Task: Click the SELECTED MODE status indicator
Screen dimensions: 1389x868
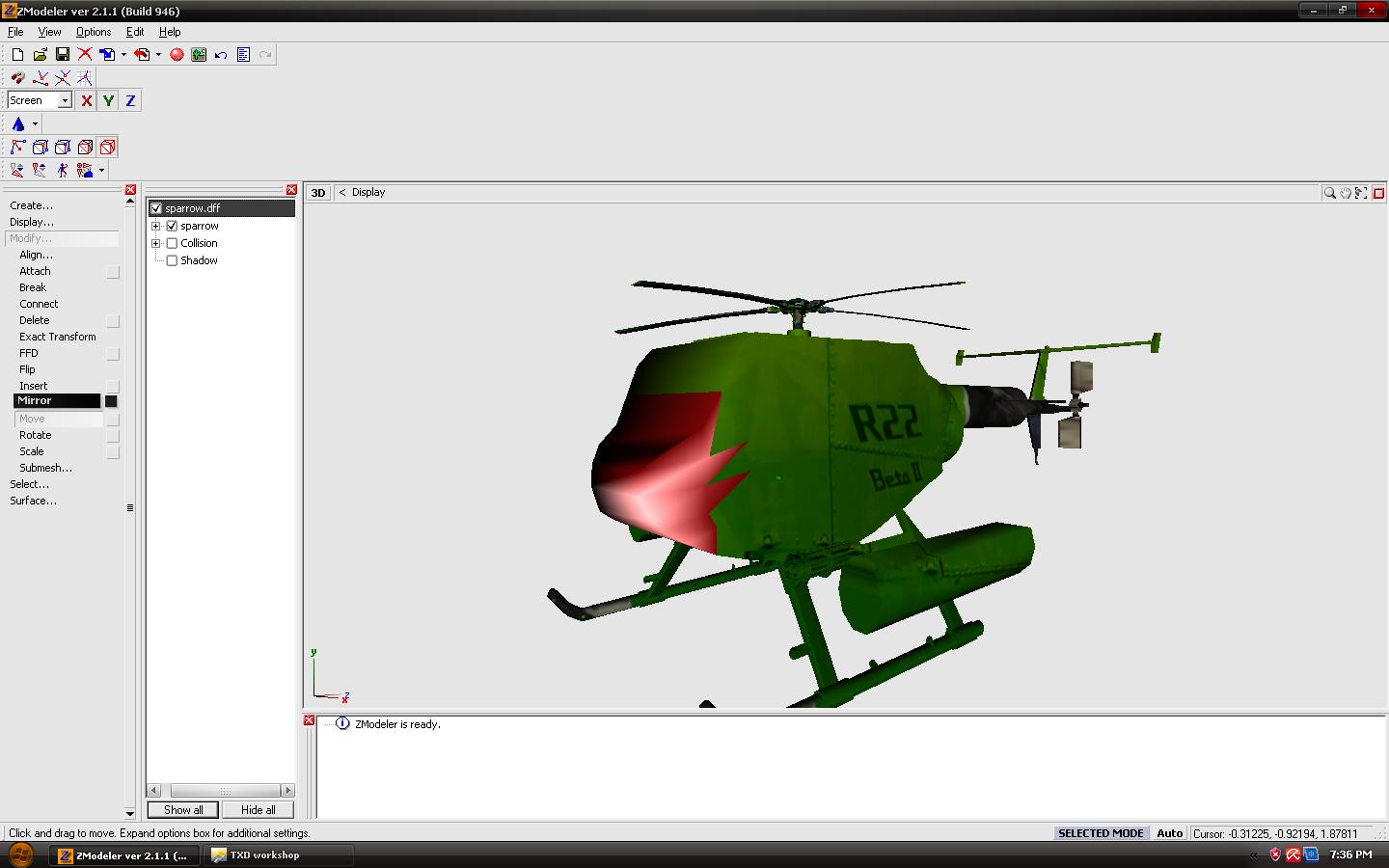Action: click(x=1101, y=833)
